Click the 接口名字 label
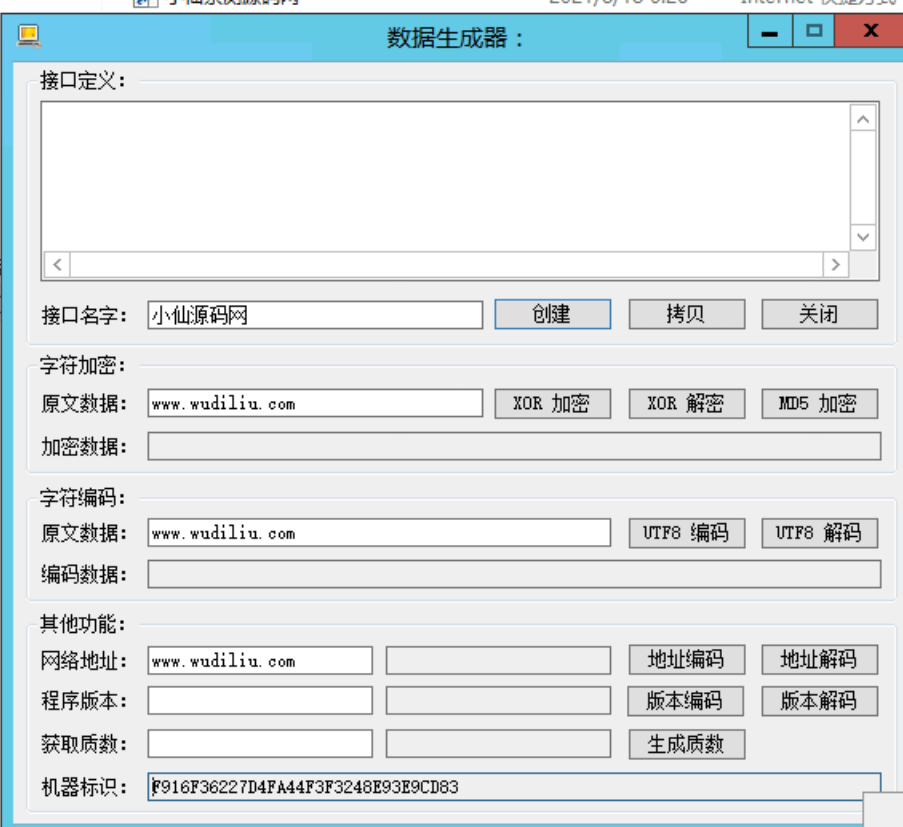 pyautogui.click(x=84, y=316)
